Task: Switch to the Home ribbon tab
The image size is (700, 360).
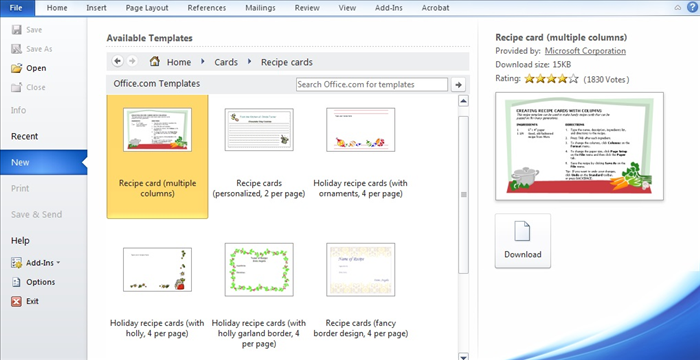Action: pos(57,8)
